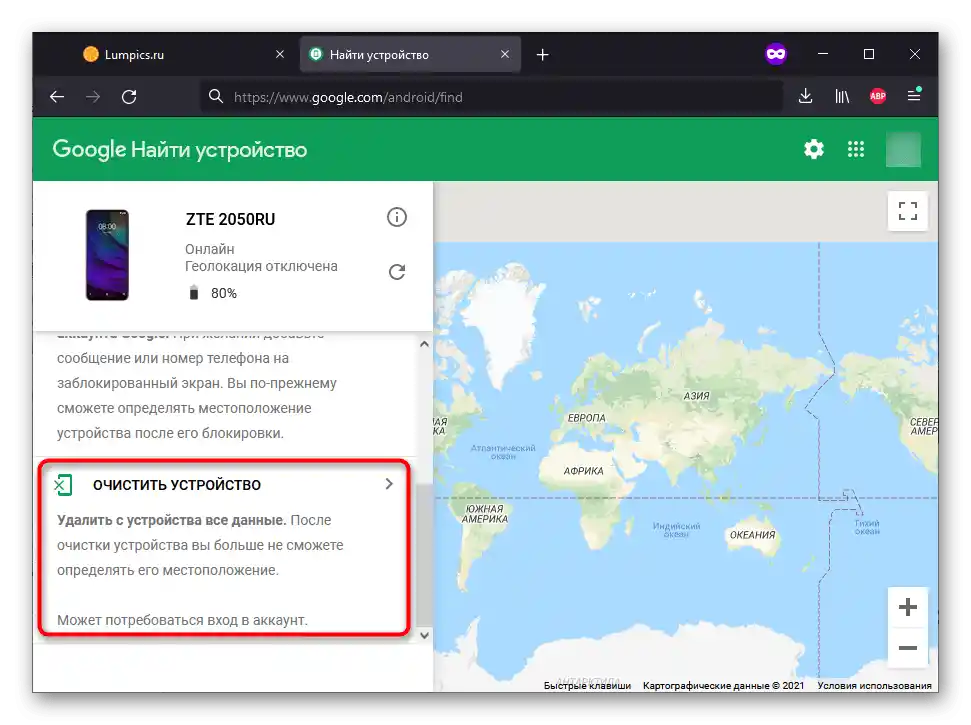Screen dimensions: 971x725
Task: Click the ЮЖНАЯ АМЕРИКА map label
Action: coord(485,514)
